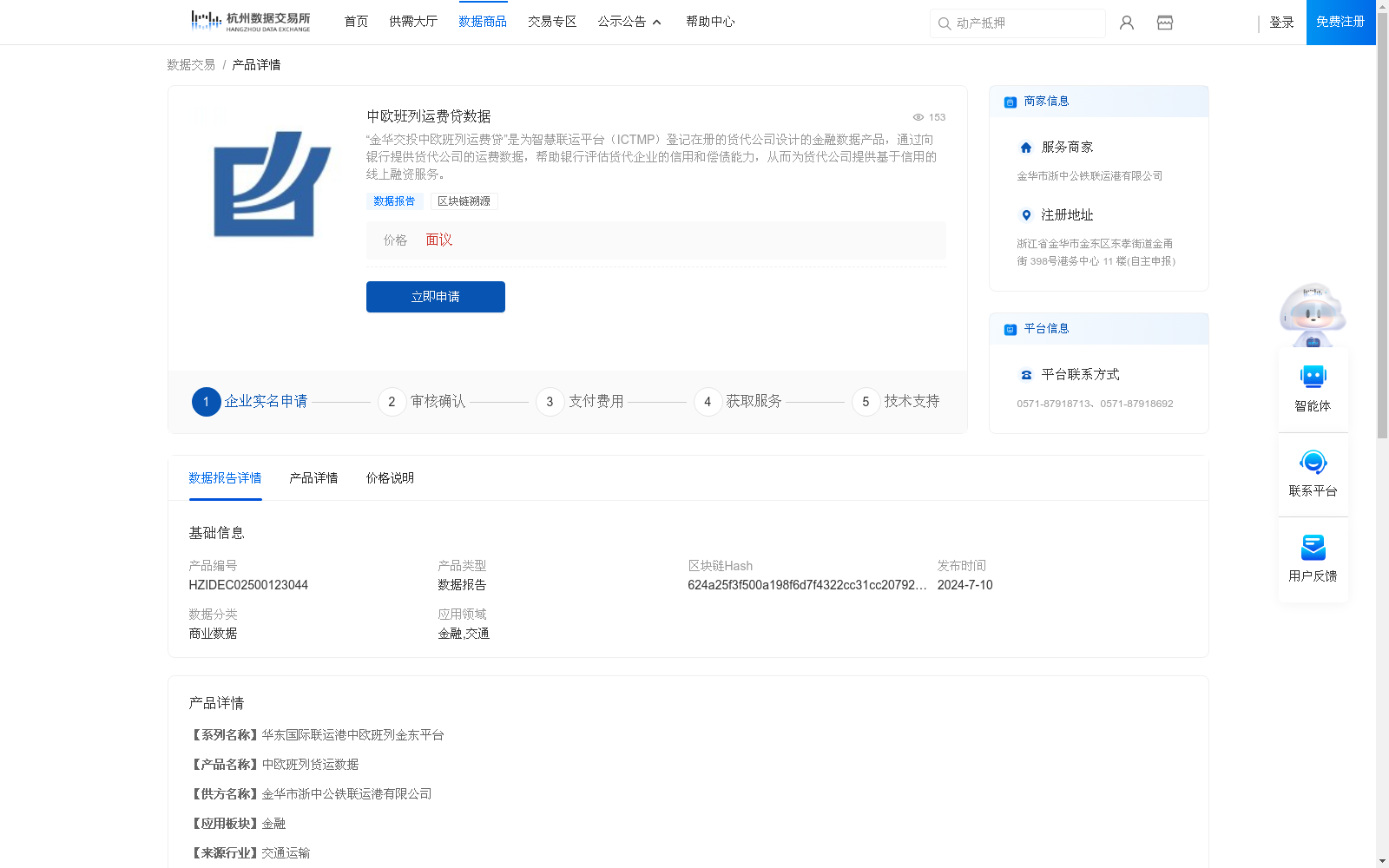Click 数据交易 breadcrumb link

click(191, 65)
